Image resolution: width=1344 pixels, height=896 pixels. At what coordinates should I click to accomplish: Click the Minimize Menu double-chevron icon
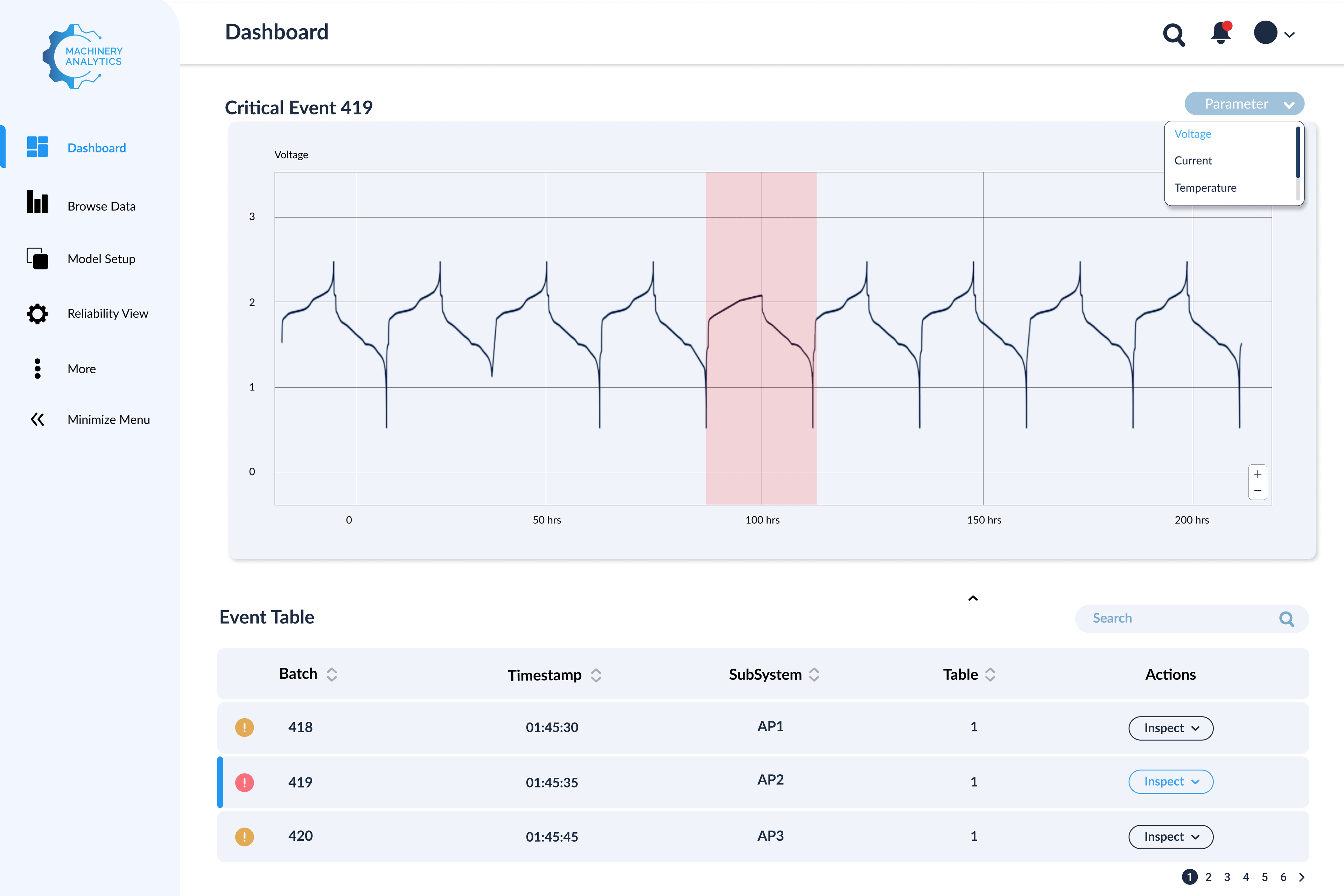point(37,419)
